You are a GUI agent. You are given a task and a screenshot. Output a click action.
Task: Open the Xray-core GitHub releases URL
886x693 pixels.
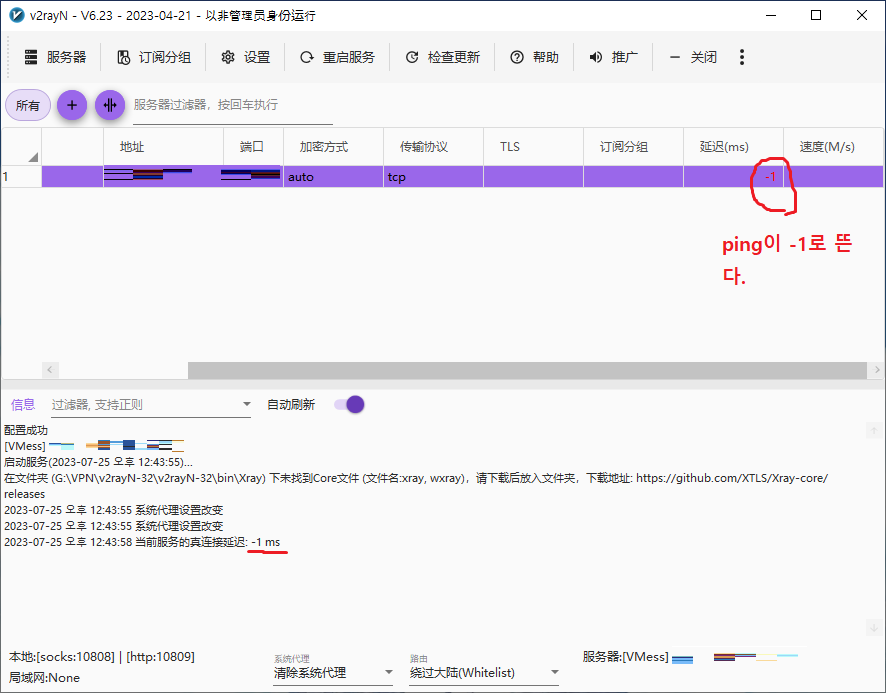[732, 478]
